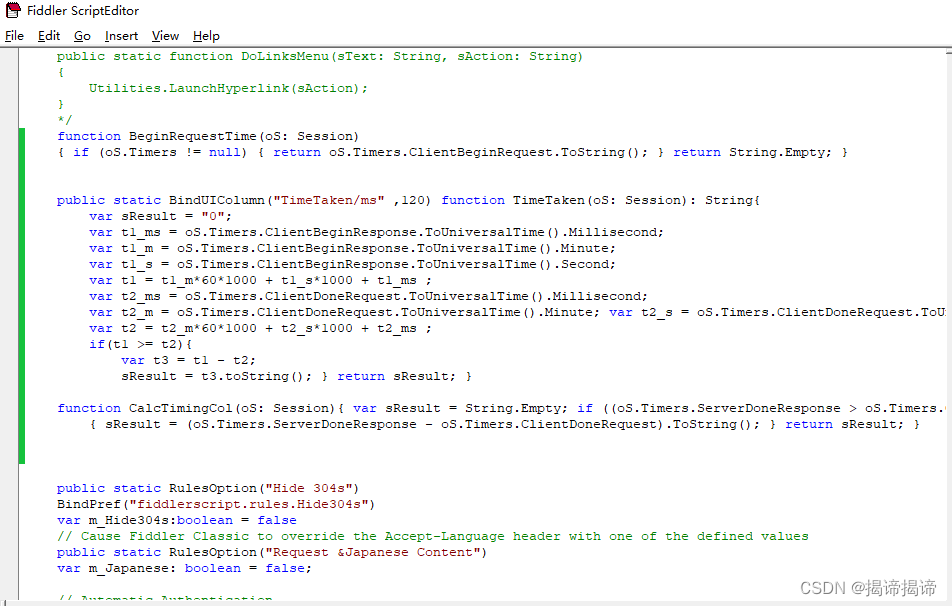
Task: Click the var m_Hide304s:boolean line
Action: 177,520
